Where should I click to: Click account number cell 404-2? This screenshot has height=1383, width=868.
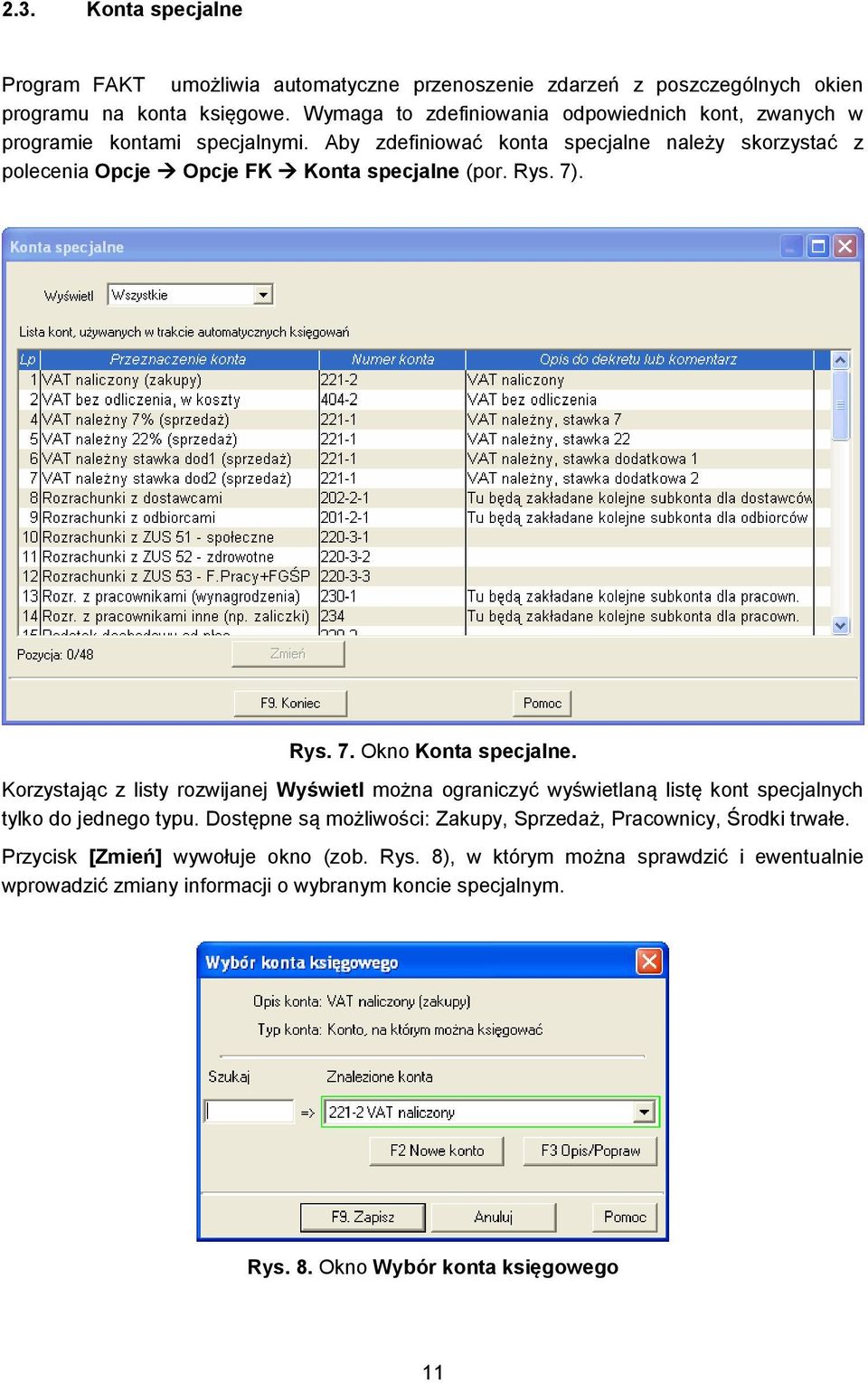392,400
